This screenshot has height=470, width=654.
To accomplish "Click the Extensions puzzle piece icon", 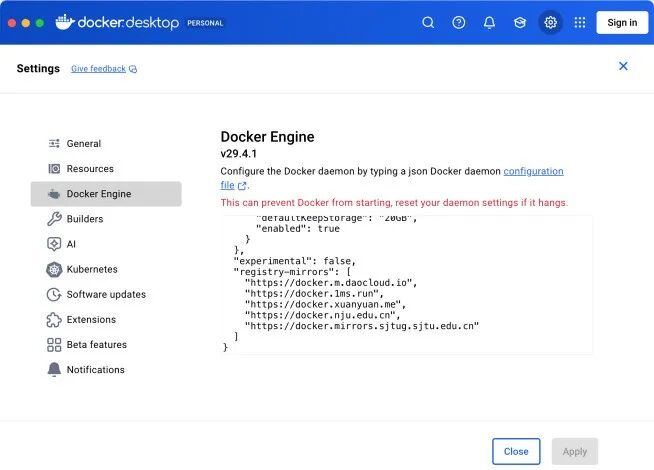I will [x=54, y=319].
